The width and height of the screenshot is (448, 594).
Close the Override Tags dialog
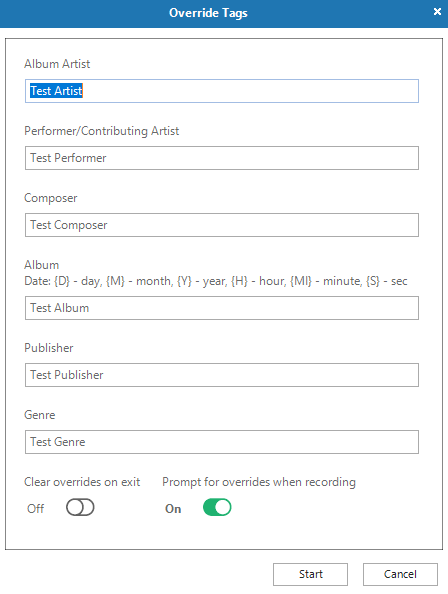pos(437,12)
